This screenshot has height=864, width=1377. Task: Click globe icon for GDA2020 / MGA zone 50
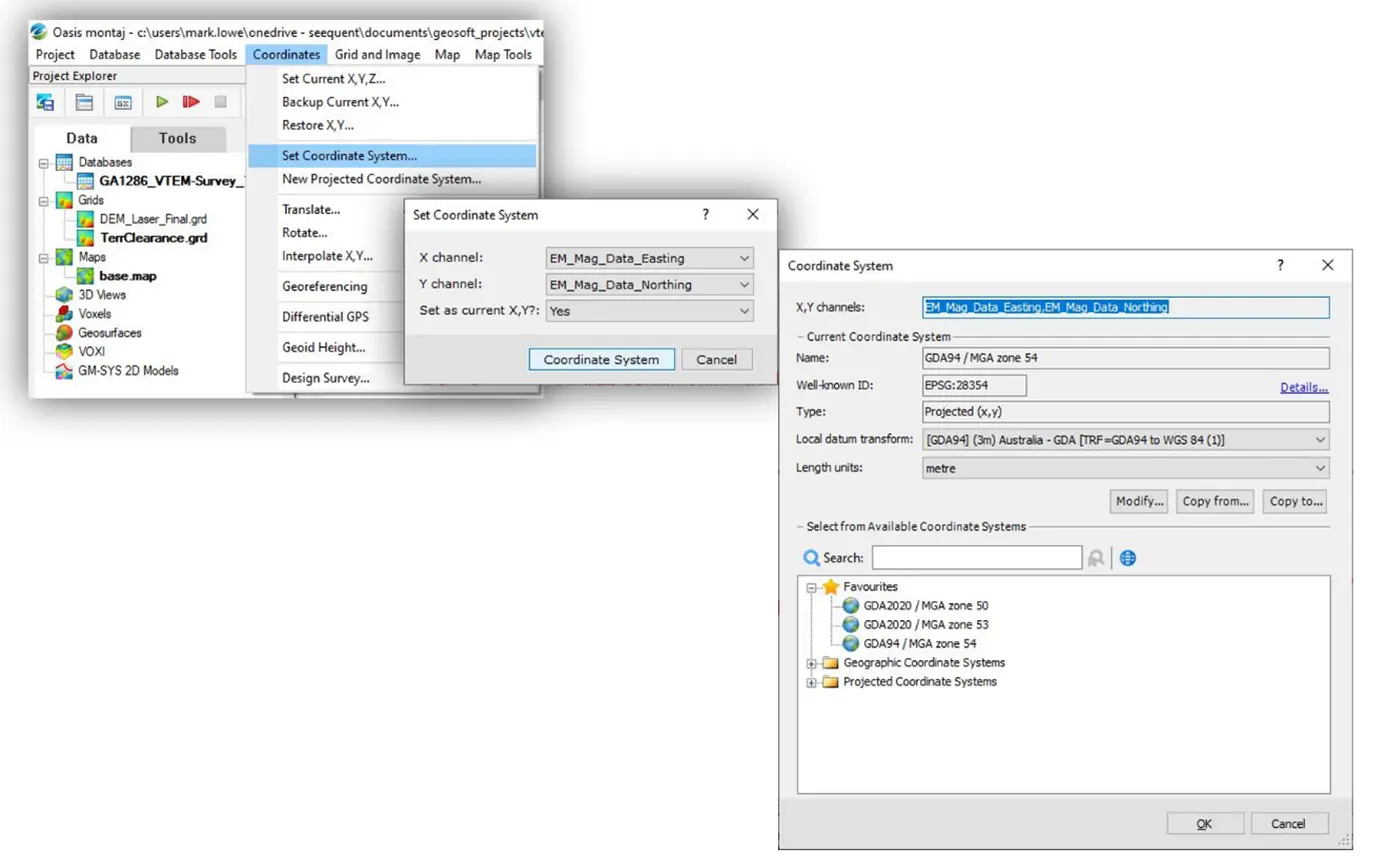click(x=851, y=606)
